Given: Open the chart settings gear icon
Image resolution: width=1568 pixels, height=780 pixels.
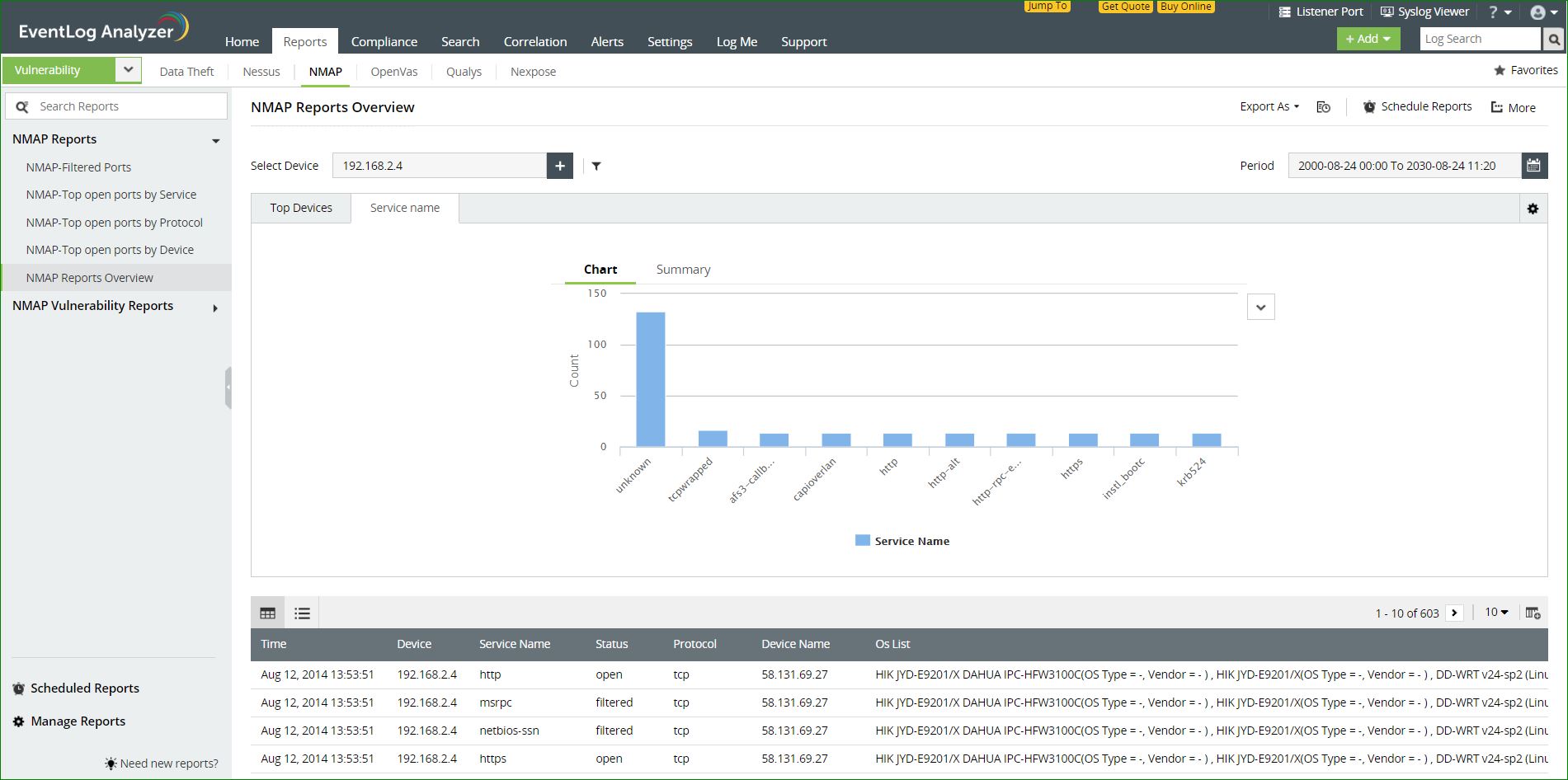Looking at the screenshot, I should click(1533, 209).
